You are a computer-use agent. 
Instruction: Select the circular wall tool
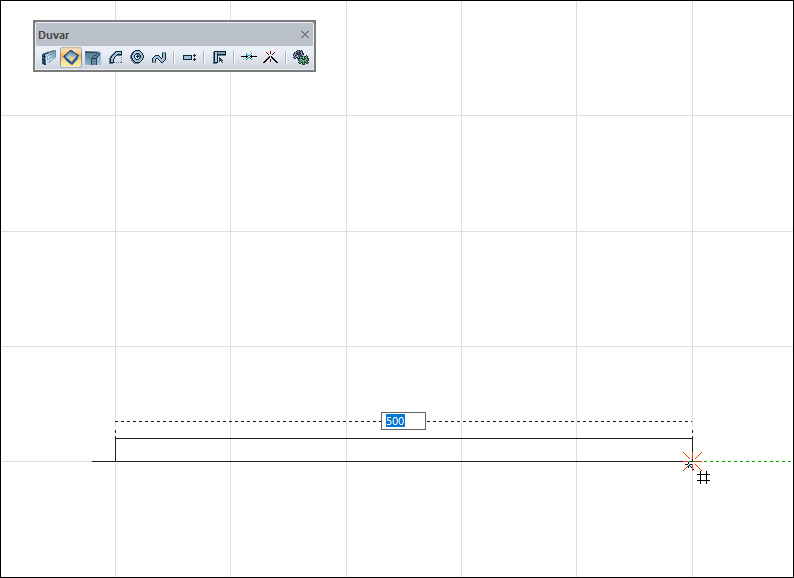tap(137, 57)
